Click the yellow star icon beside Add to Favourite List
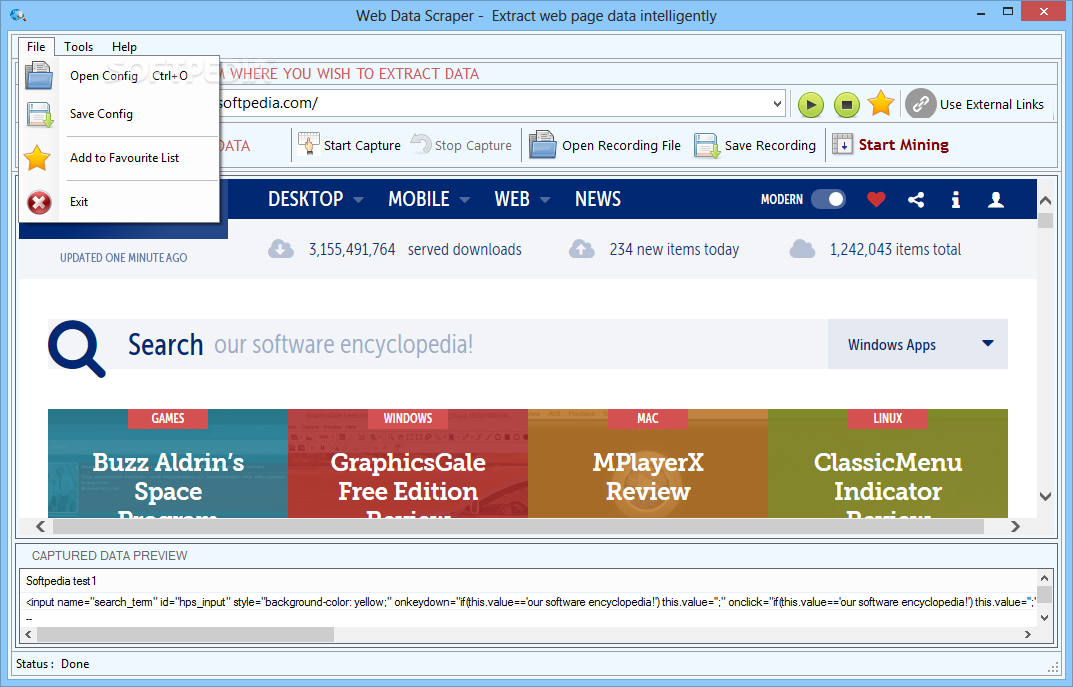1073x687 pixels. coord(37,158)
